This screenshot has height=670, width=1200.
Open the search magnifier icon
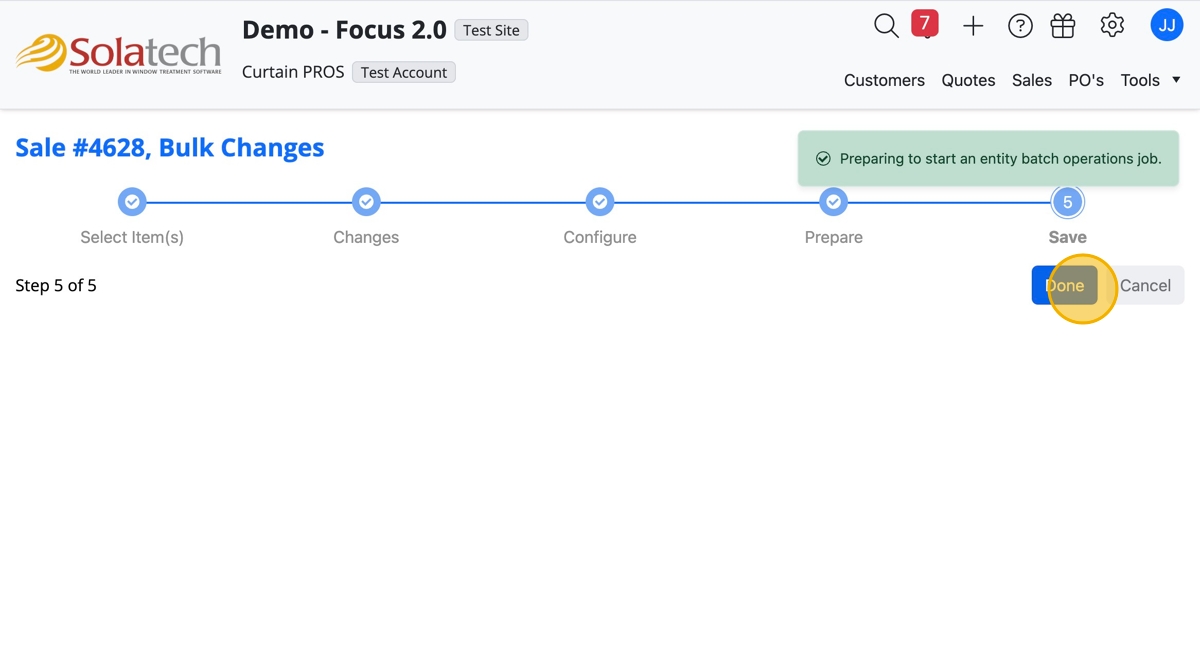pos(886,26)
